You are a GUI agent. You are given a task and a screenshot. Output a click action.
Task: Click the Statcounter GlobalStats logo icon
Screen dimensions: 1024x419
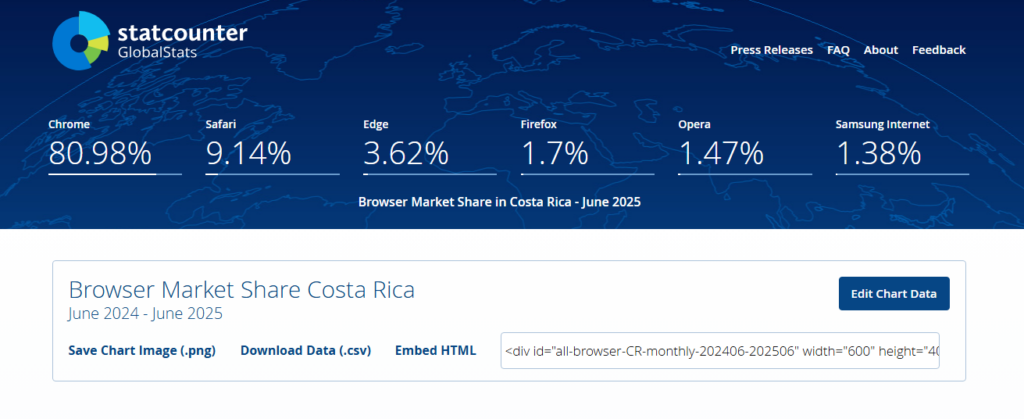click(x=80, y=40)
